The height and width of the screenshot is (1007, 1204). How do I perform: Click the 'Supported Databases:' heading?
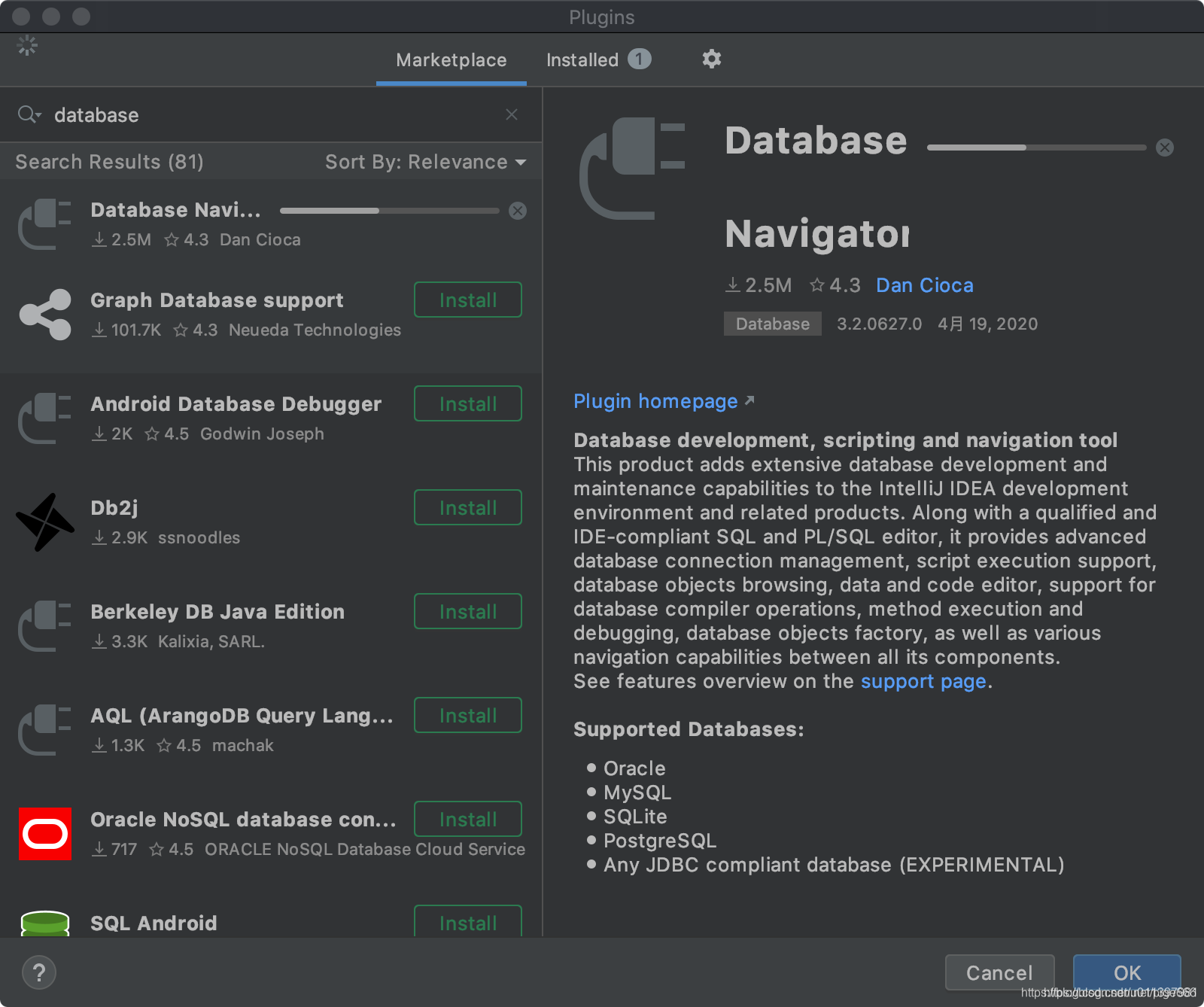689,729
